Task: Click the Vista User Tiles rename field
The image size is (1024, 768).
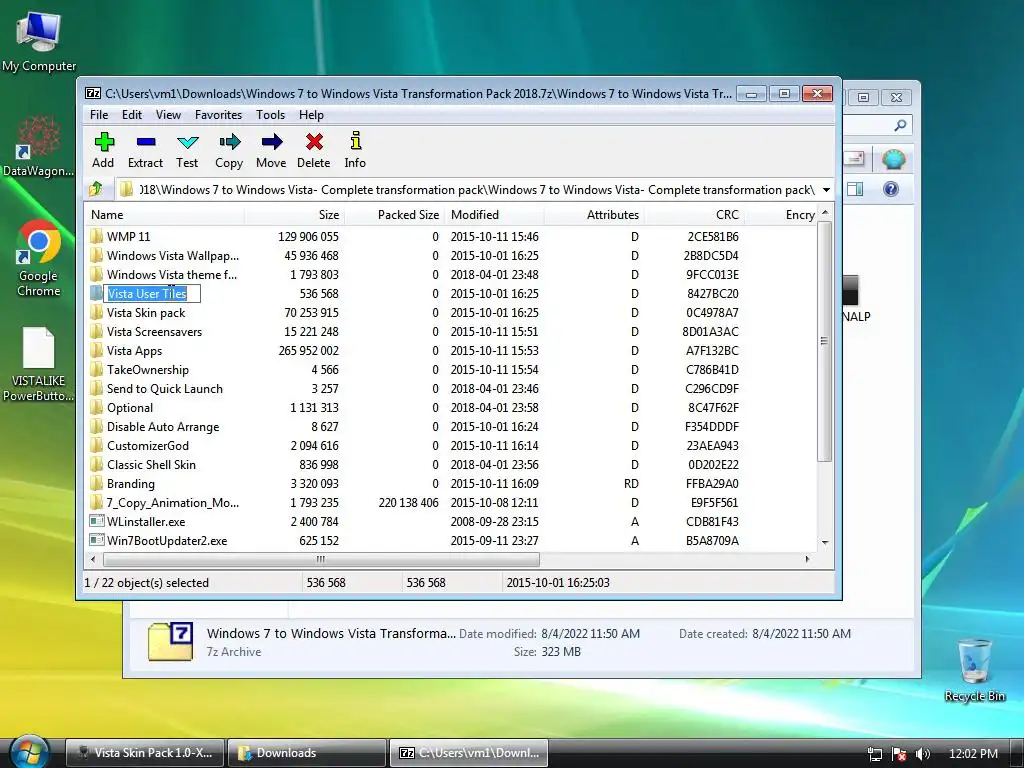Action: coord(152,294)
